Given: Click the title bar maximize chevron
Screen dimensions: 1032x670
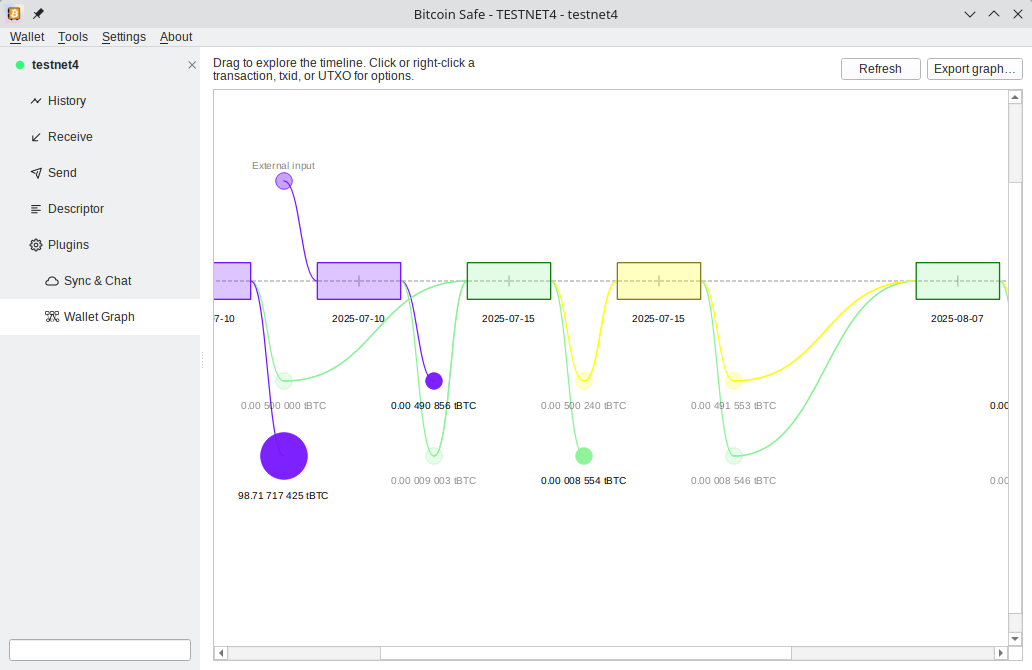Looking at the screenshot, I should click(x=994, y=14).
